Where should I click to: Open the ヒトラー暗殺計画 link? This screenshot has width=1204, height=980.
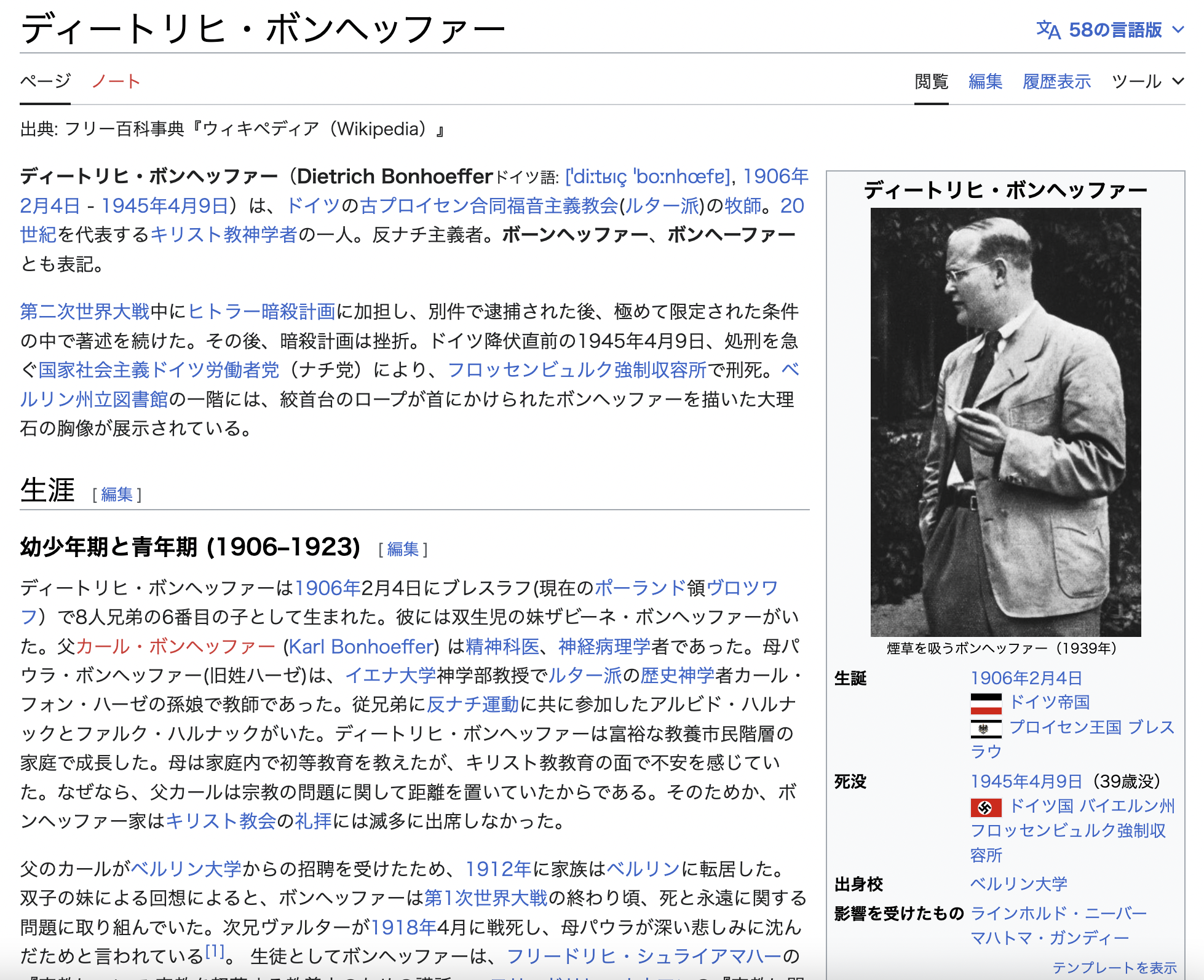pos(261,312)
